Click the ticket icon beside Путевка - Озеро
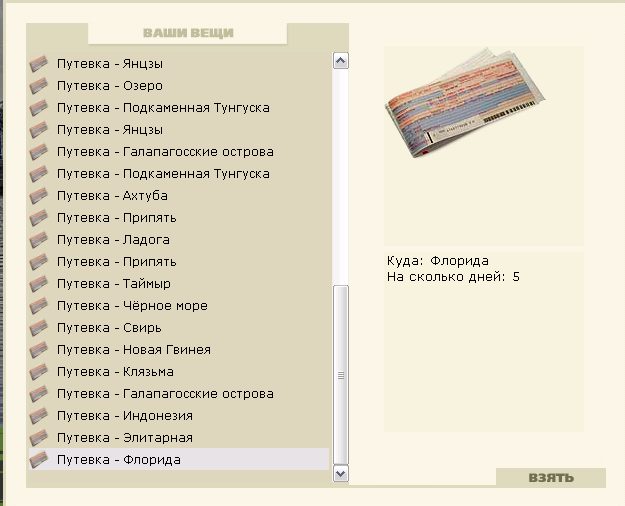This screenshot has width=625, height=506. [x=39, y=86]
